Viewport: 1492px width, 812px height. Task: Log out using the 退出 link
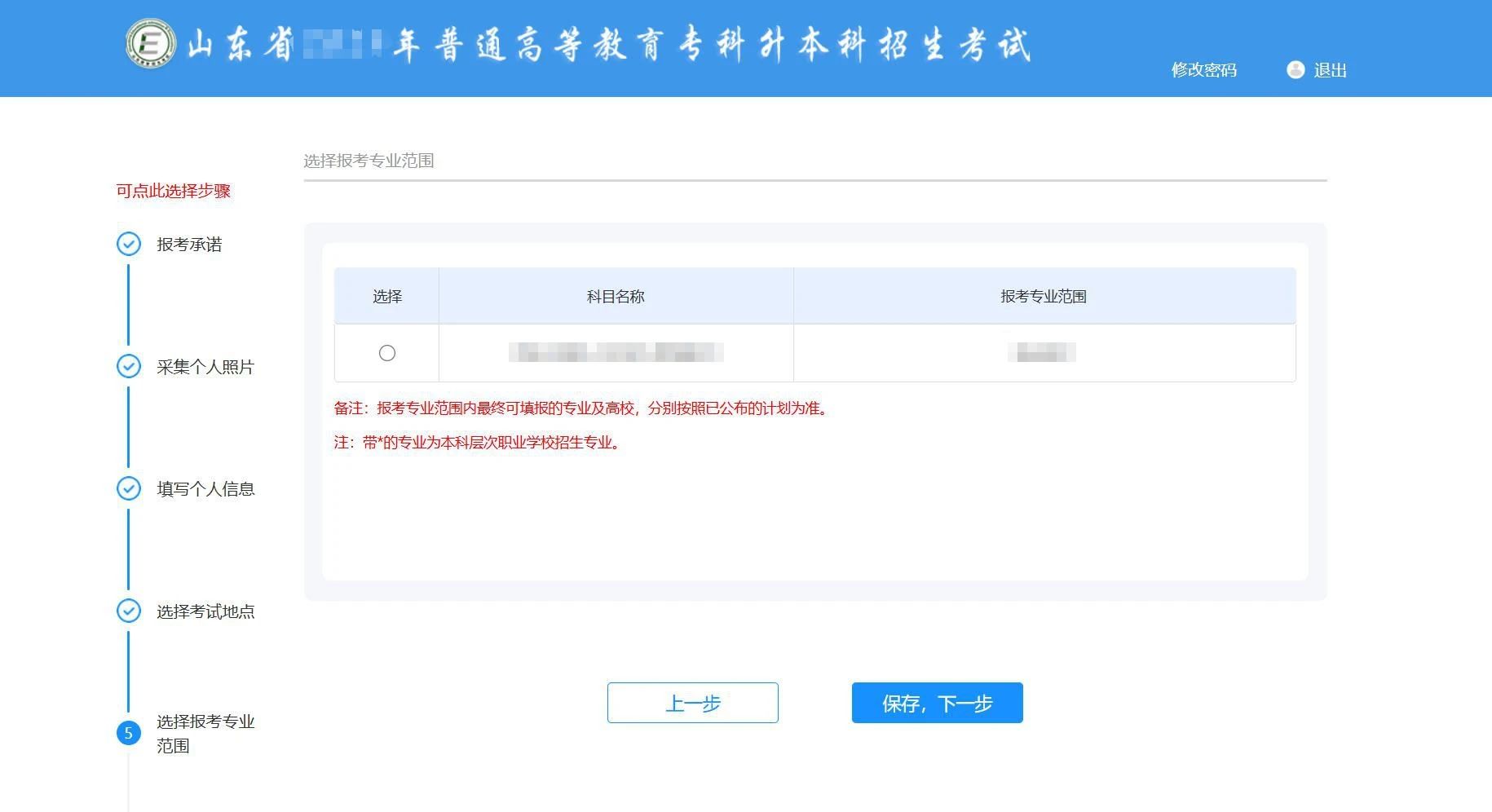[x=1330, y=70]
